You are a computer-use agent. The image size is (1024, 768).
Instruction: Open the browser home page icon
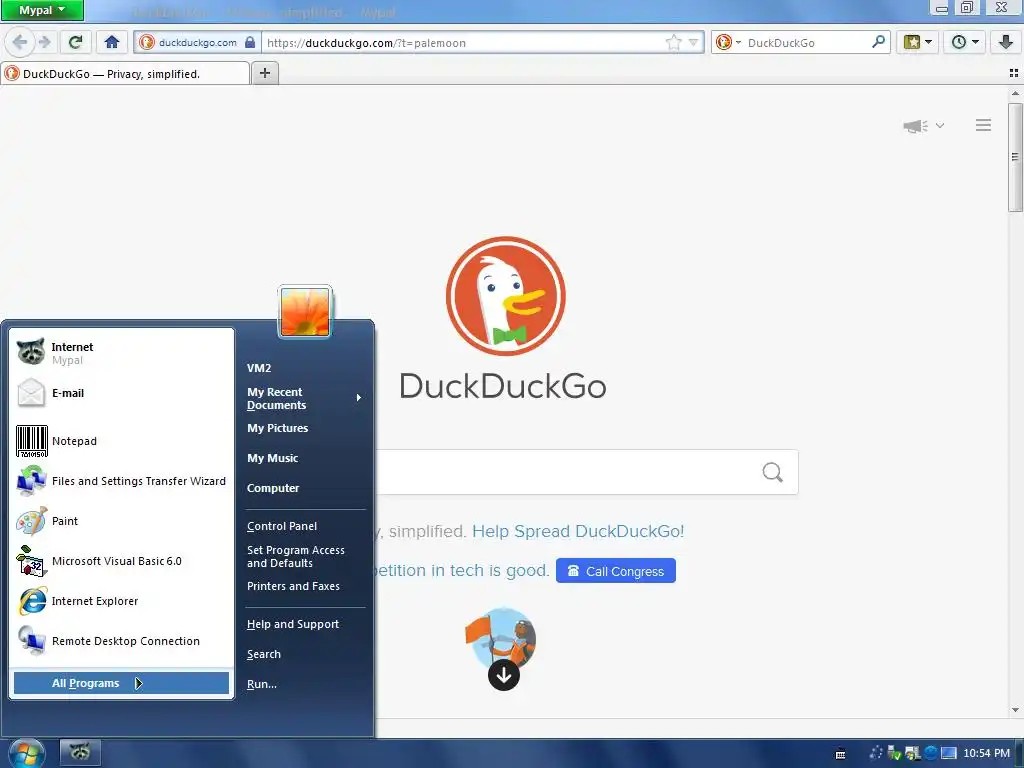tap(112, 42)
